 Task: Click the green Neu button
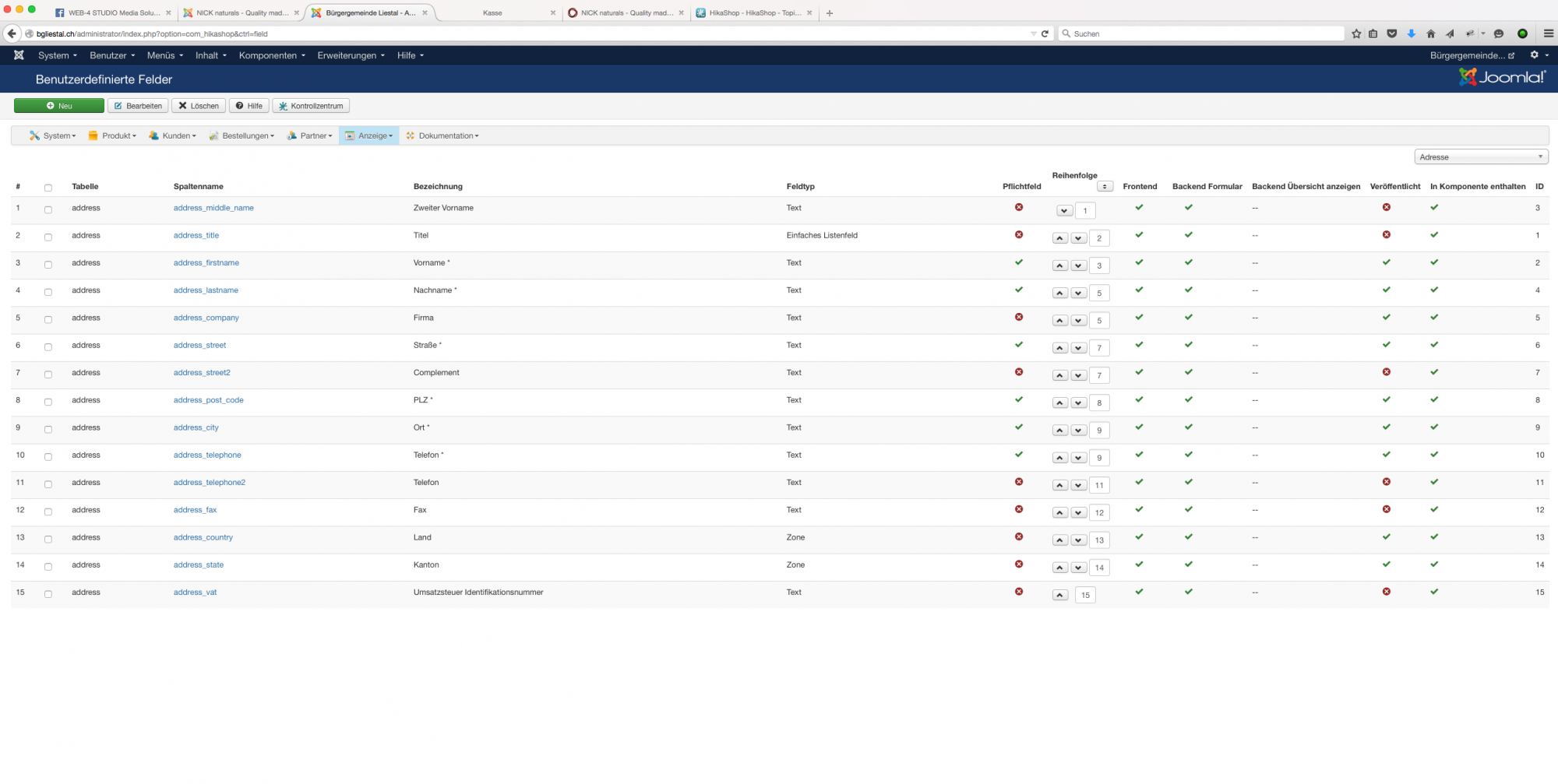pyautogui.click(x=59, y=106)
